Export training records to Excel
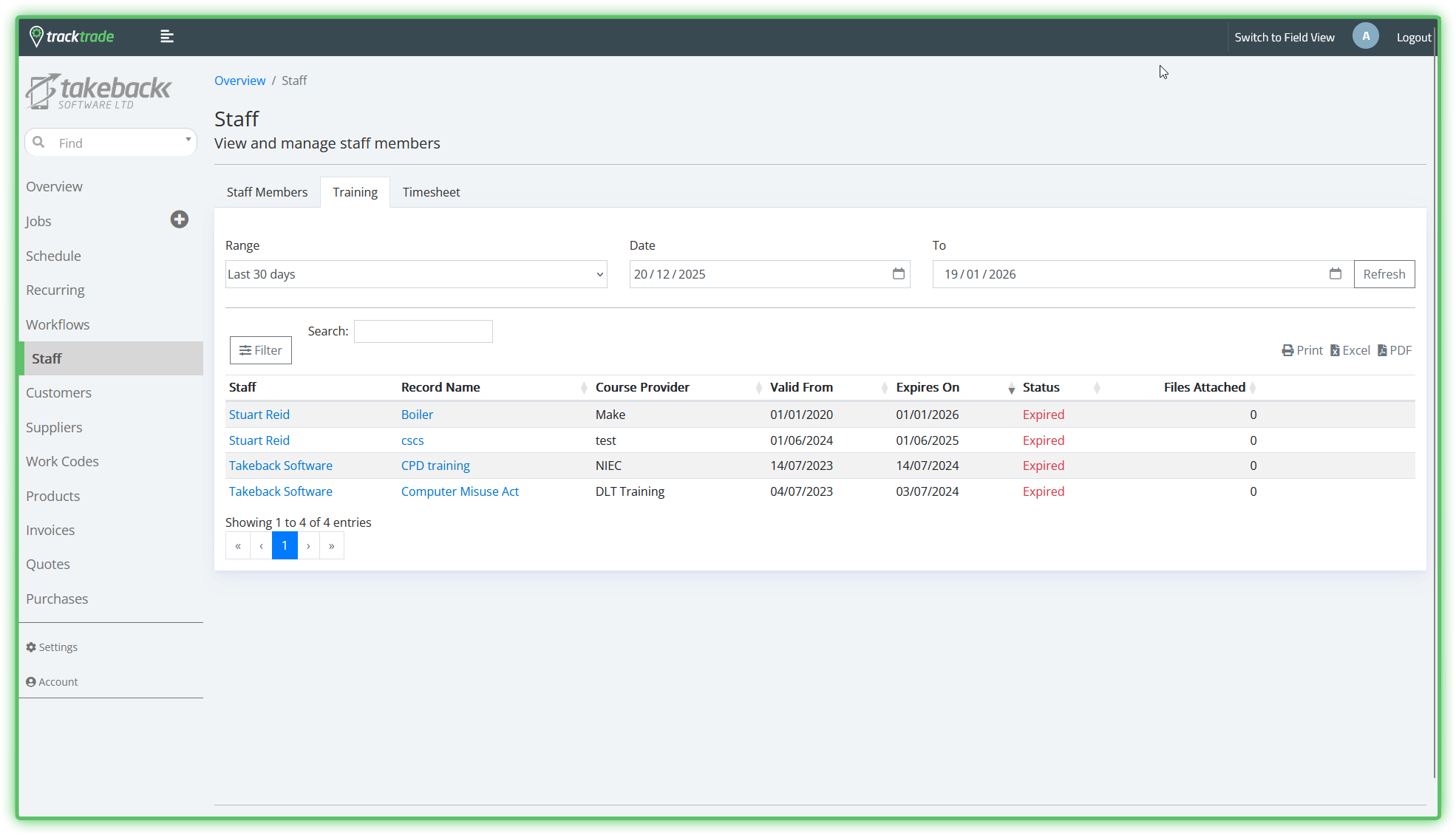This screenshot has height=835, width=1456. pos(1350,350)
